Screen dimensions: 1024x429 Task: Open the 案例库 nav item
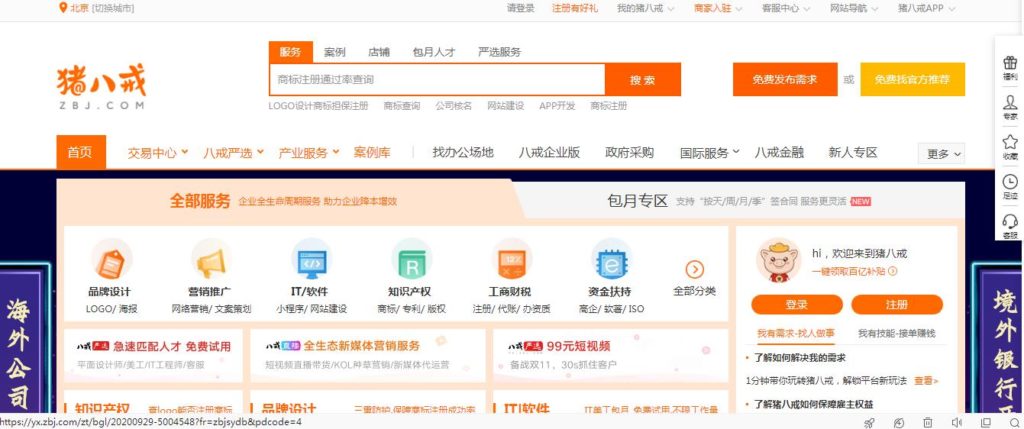(x=372, y=153)
